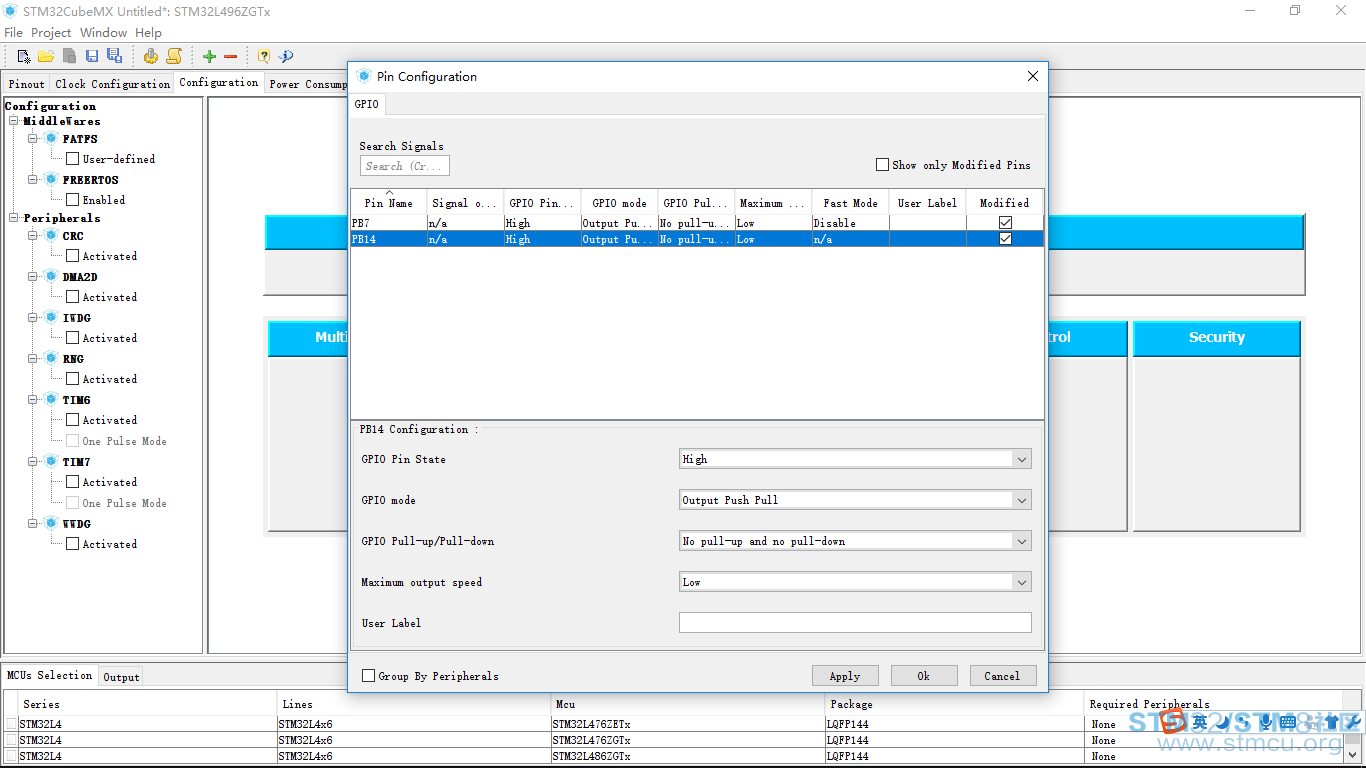Click the blue info About icon
This screenshot has height=768, width=1366.
[286, 57]
